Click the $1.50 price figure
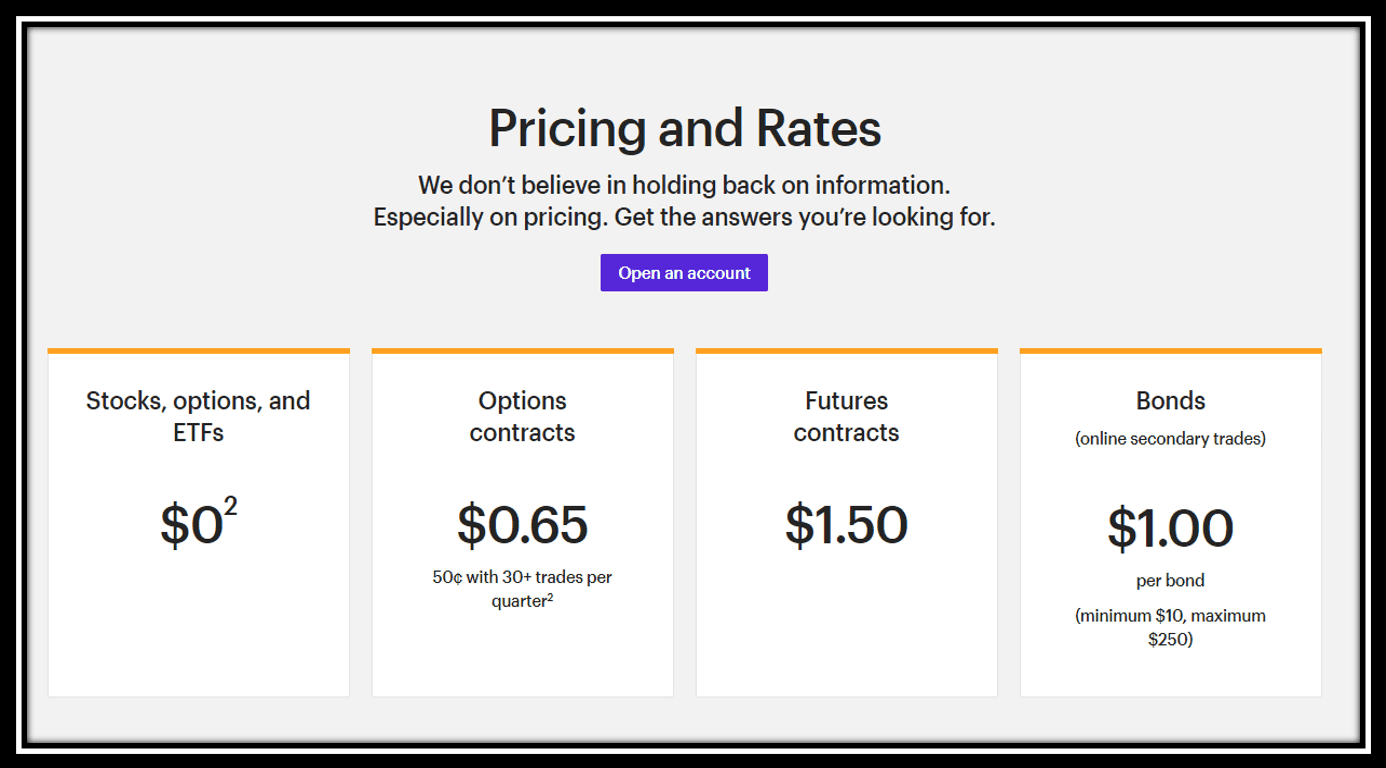The width and height of the screenshot is (1386, 768). point(846,525)
